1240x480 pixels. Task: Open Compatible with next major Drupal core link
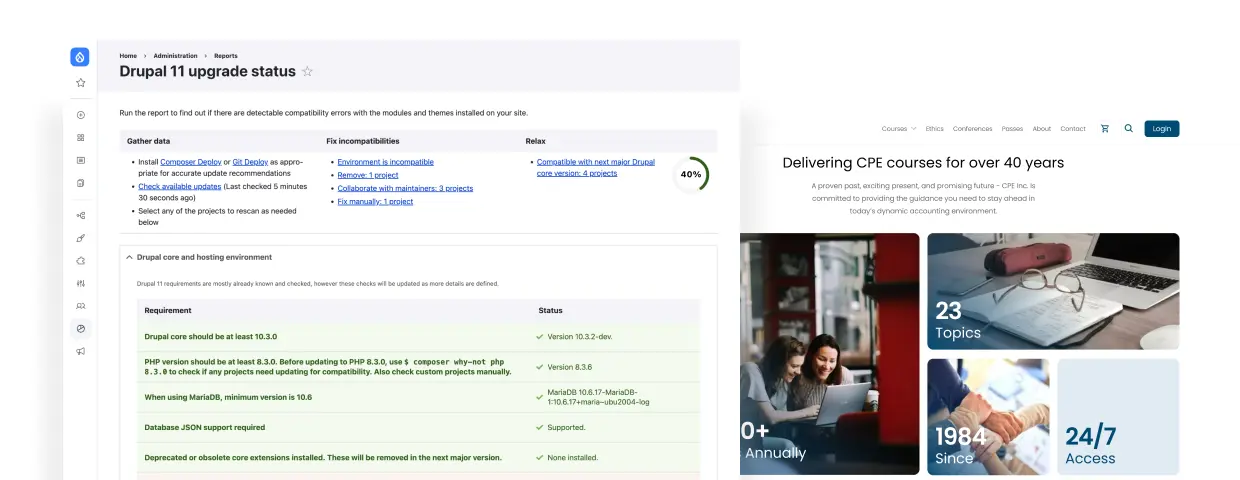coord(596,167)
